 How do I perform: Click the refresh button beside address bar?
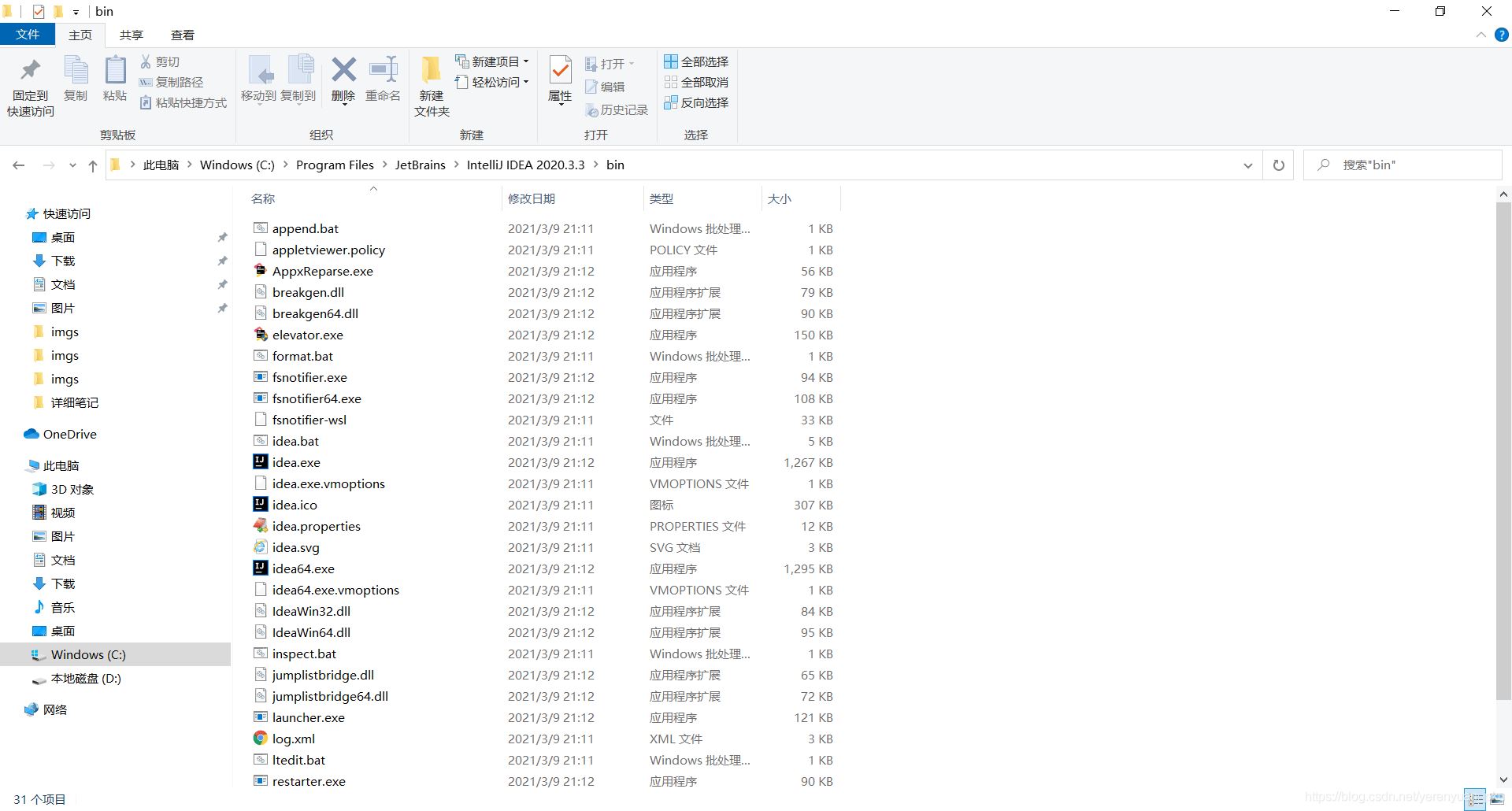click(1279, 165)
